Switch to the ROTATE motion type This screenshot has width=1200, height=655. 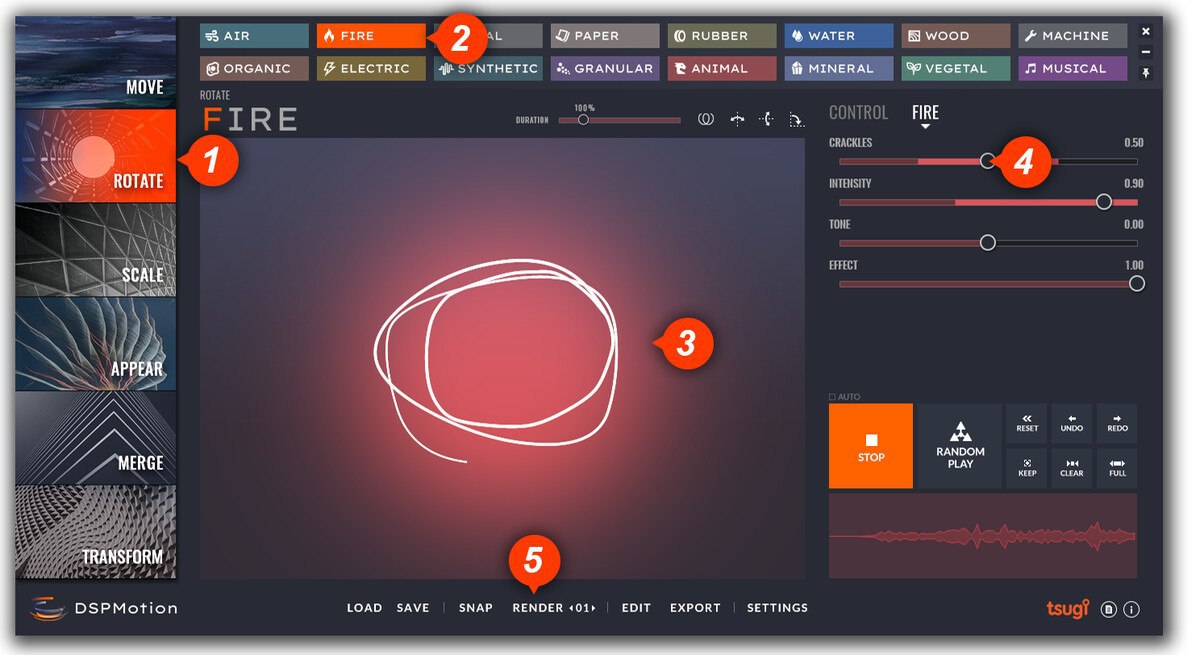[x=96, y=156]
